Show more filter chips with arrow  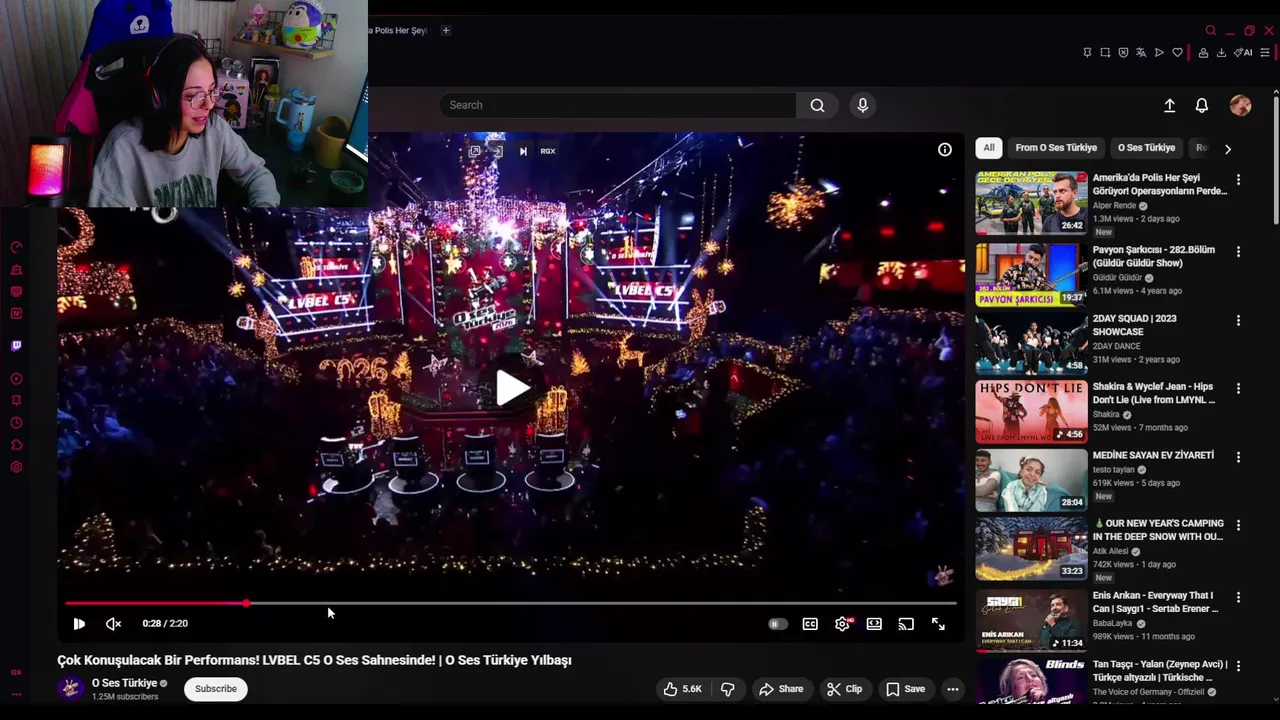tap(1228, 149)
